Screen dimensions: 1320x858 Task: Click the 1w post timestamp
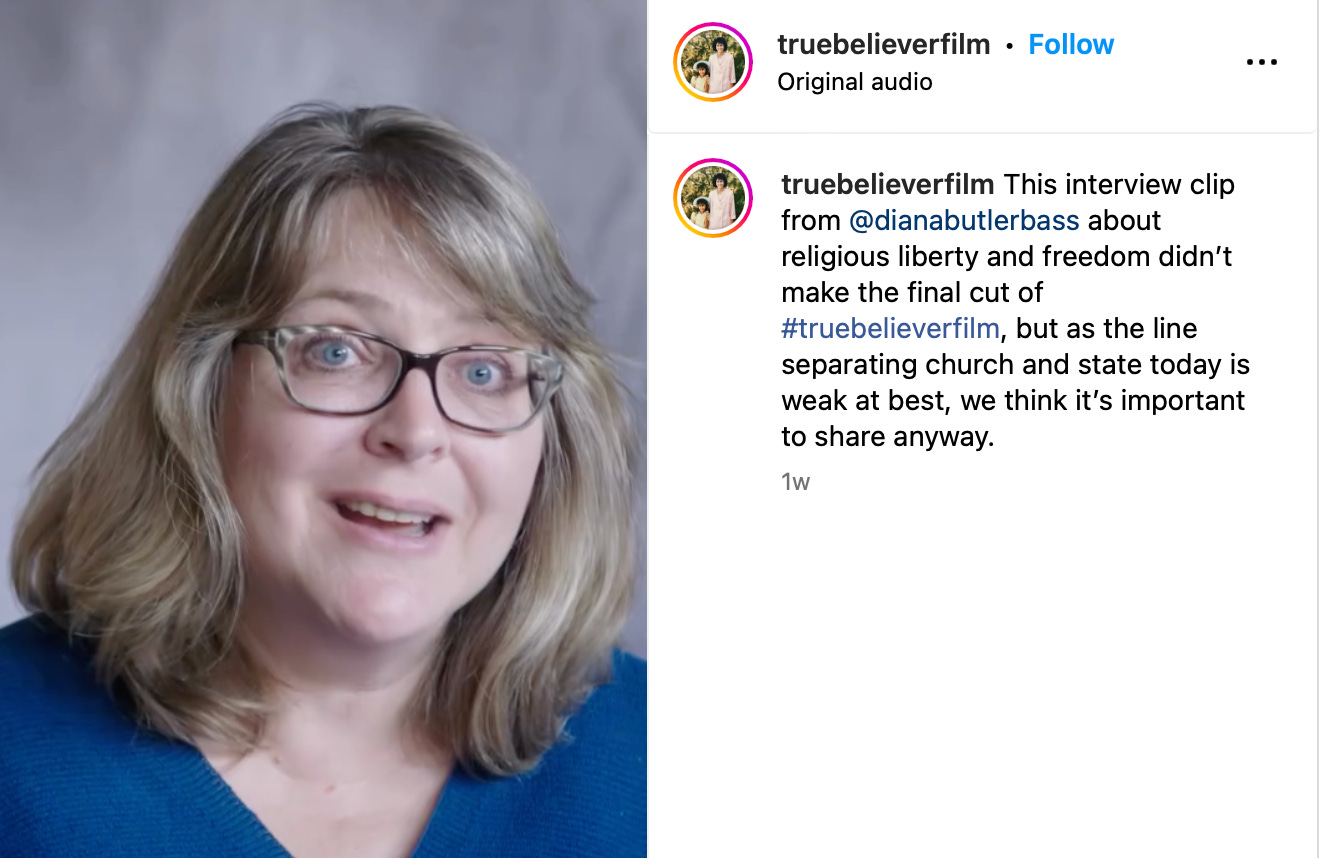pos(796,482)
